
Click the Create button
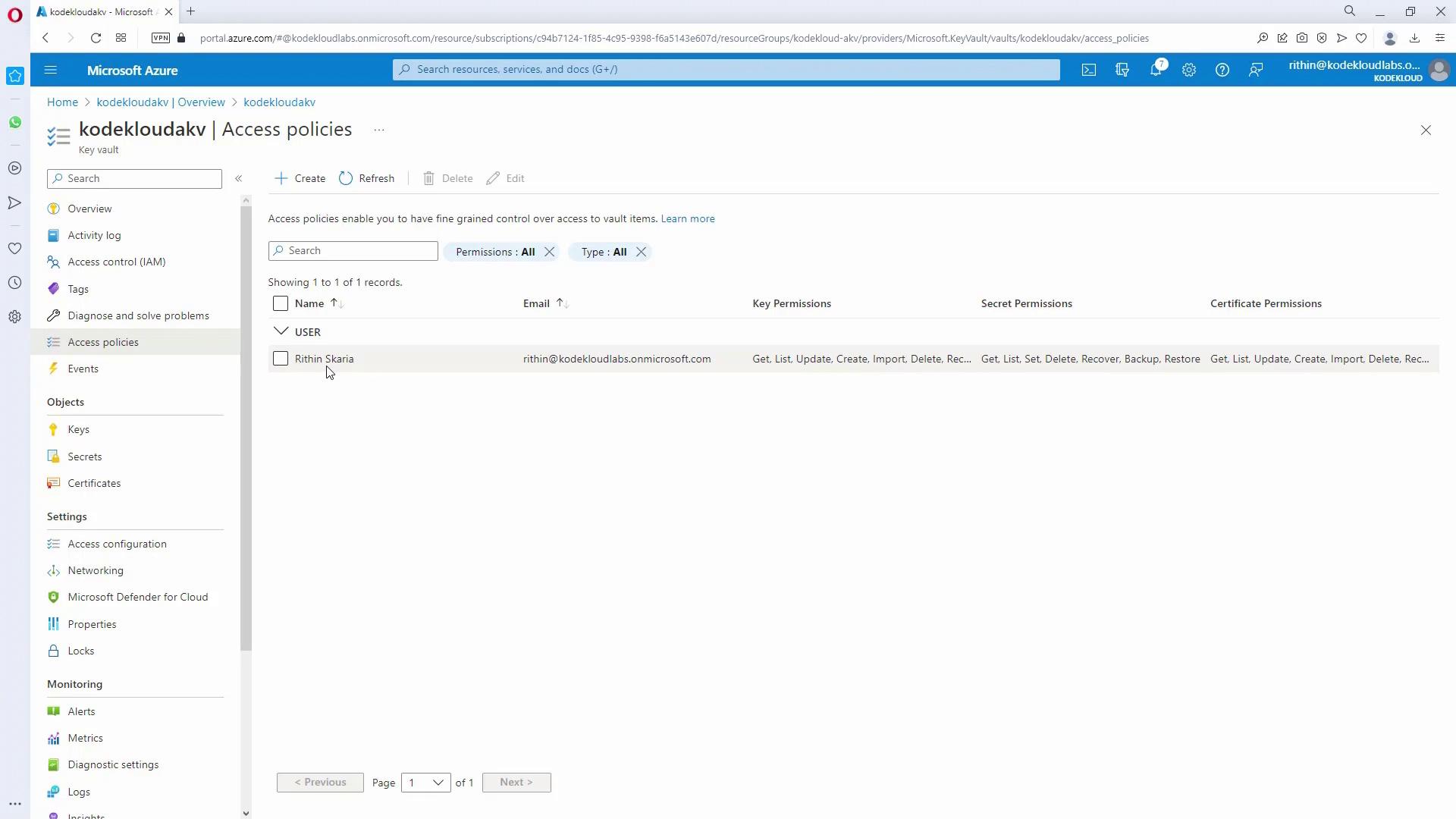point(300,178)
